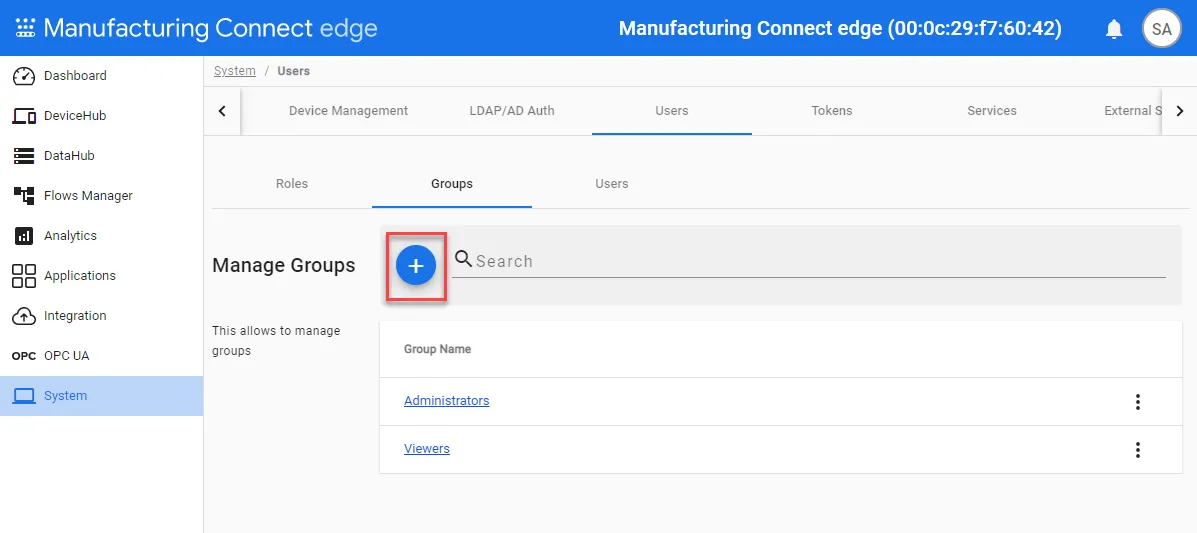Switch to Tokens tab

pos(832,111)
